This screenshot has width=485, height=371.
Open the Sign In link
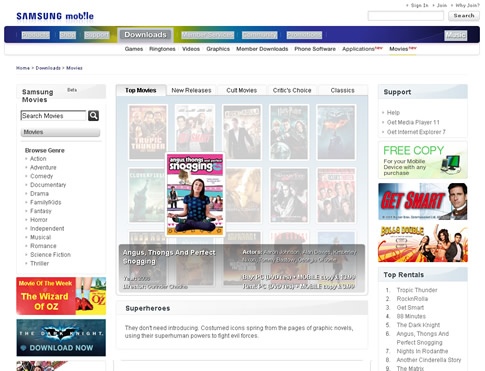click(419, 5)
